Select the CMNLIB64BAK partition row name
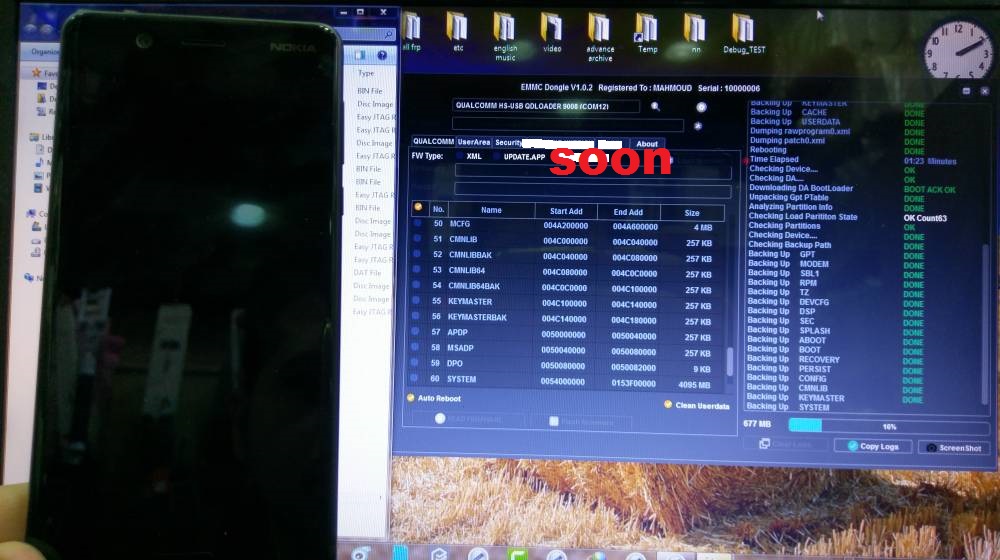This screenshot has width=1000, height=560. [474, 286]
